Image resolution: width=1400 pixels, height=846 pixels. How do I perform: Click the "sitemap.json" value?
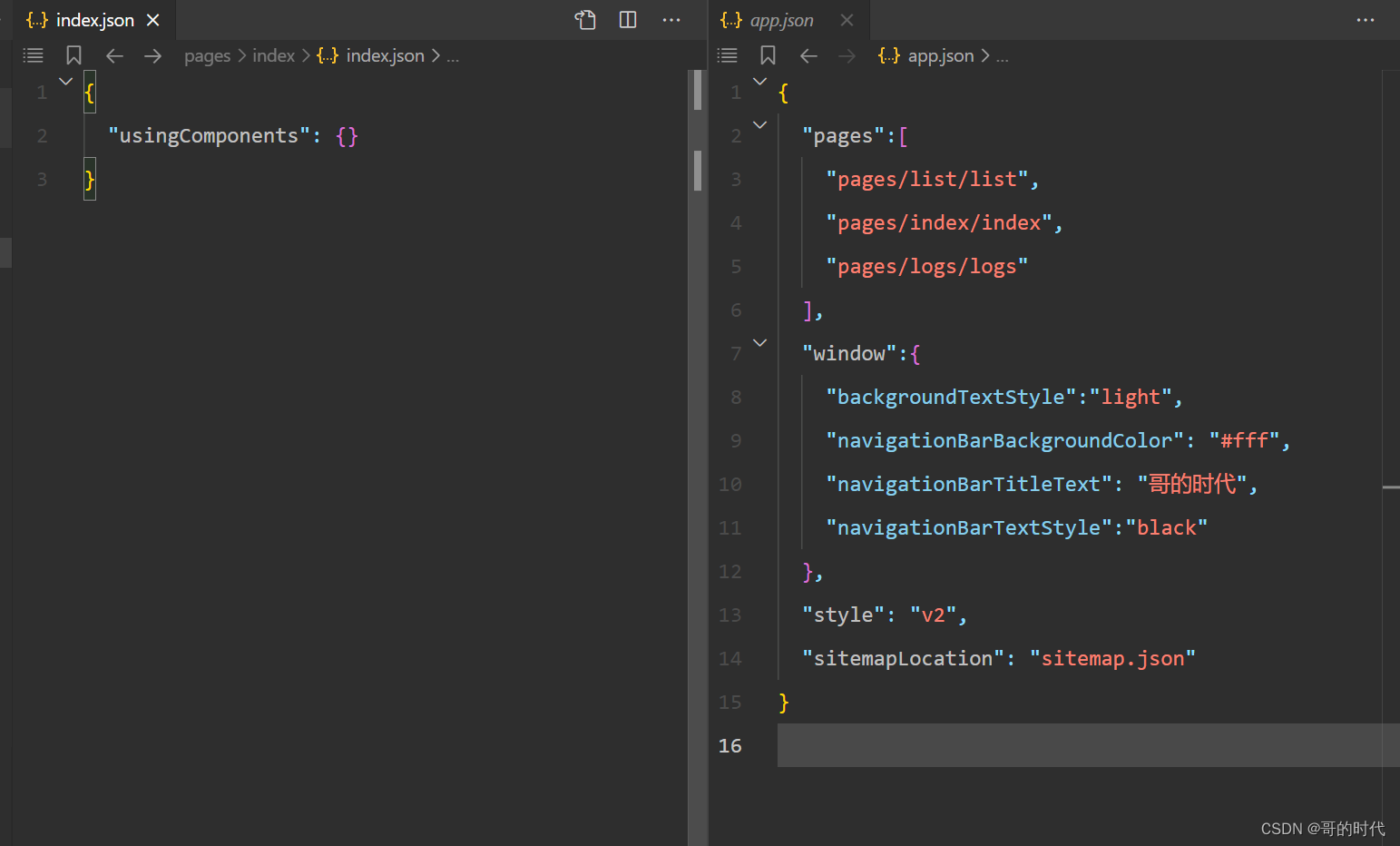1112,659
